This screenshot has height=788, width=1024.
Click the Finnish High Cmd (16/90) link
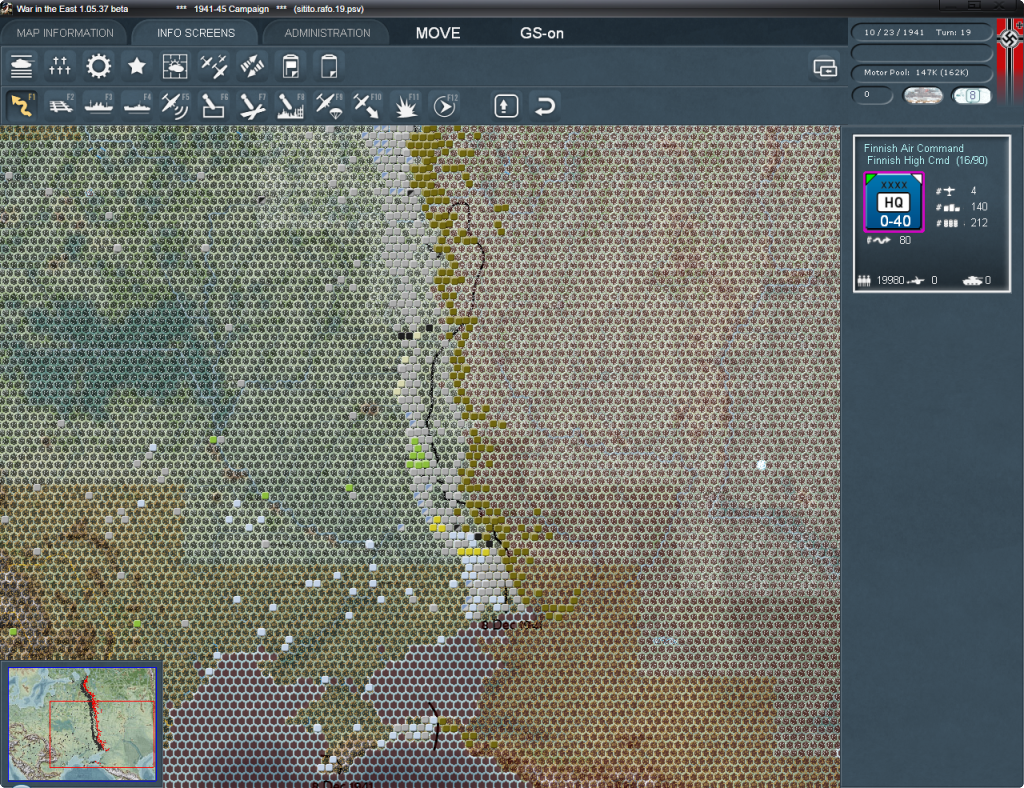927,161
